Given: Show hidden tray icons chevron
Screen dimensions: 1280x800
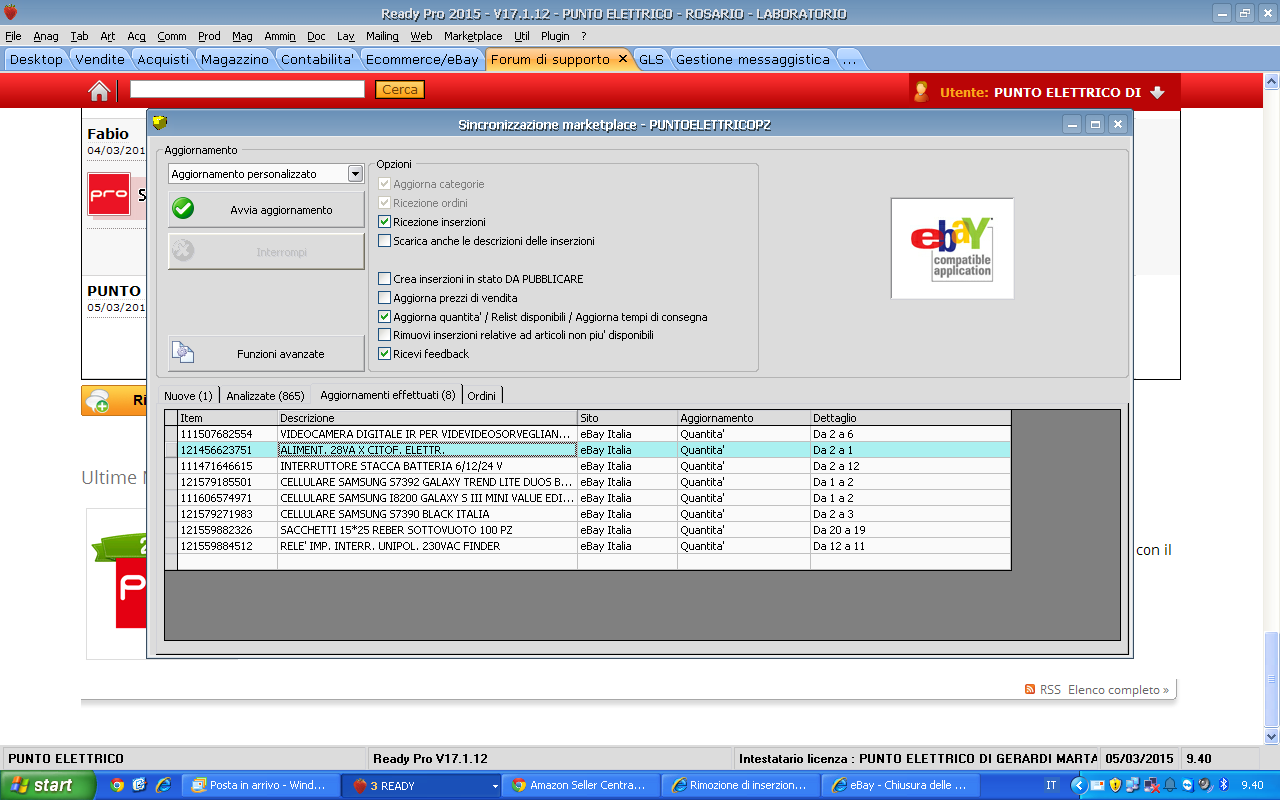Looking at the screenshot, I should tap(1080, 785).
